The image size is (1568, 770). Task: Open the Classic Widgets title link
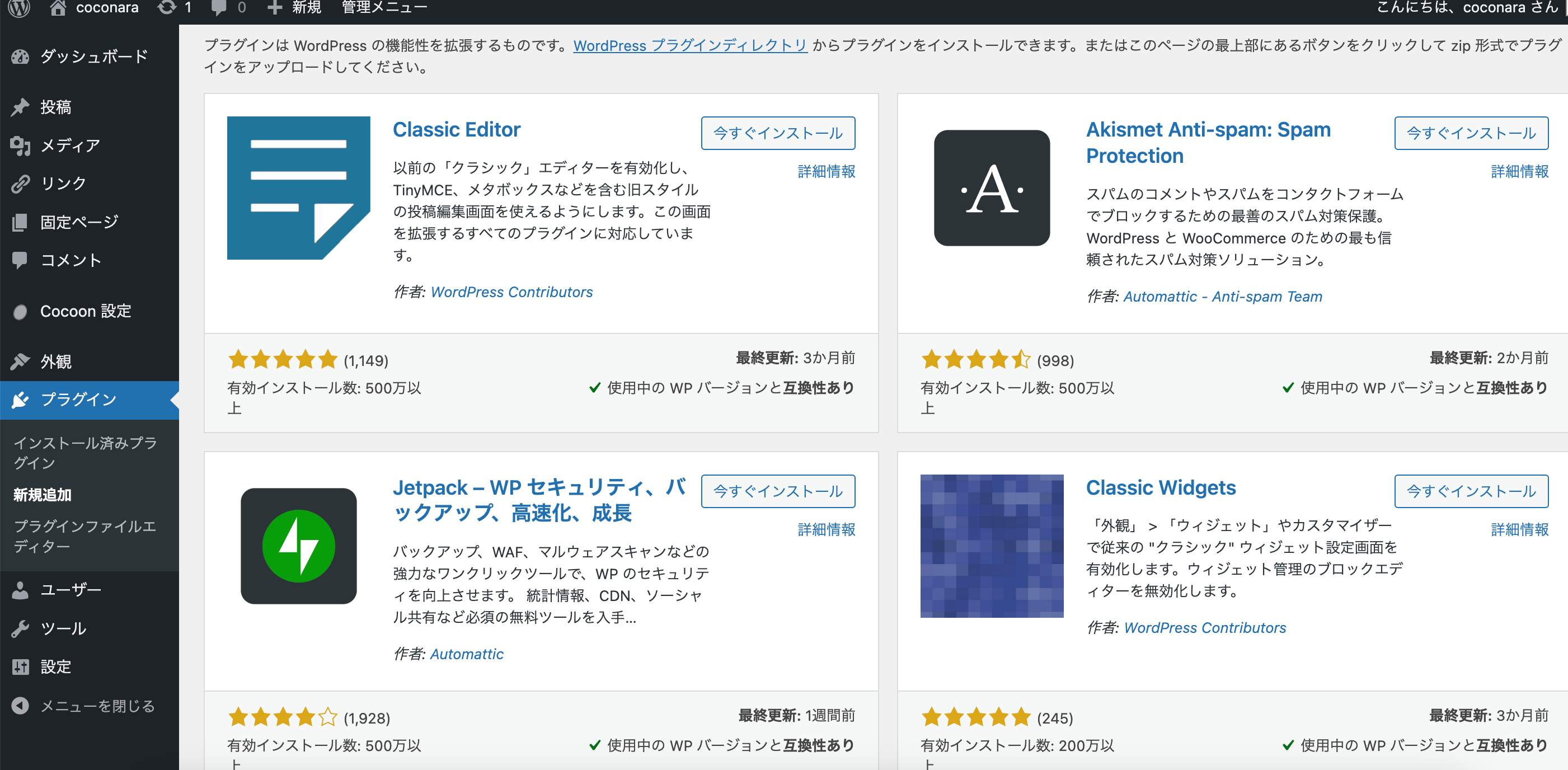(x=1160, y=487)
